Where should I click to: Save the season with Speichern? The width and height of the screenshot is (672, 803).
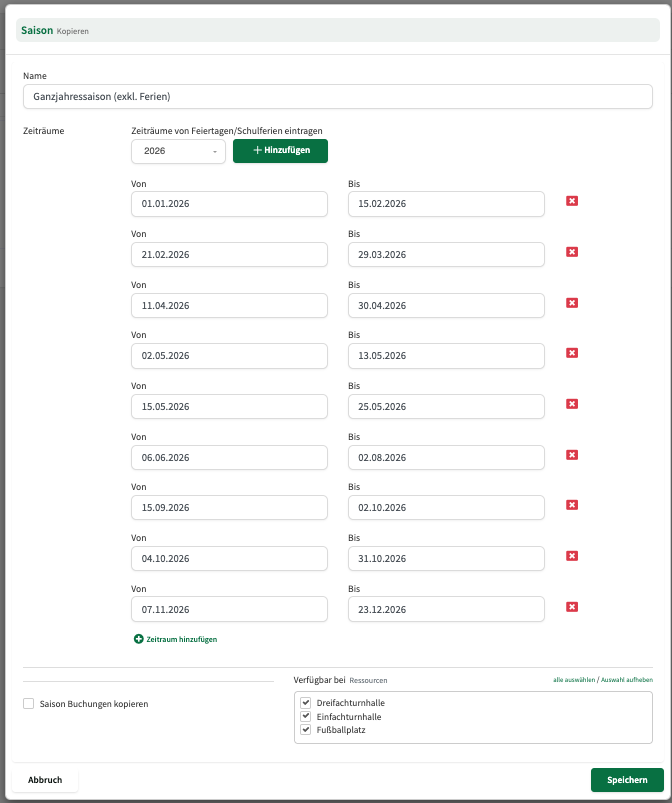point(626,780)
